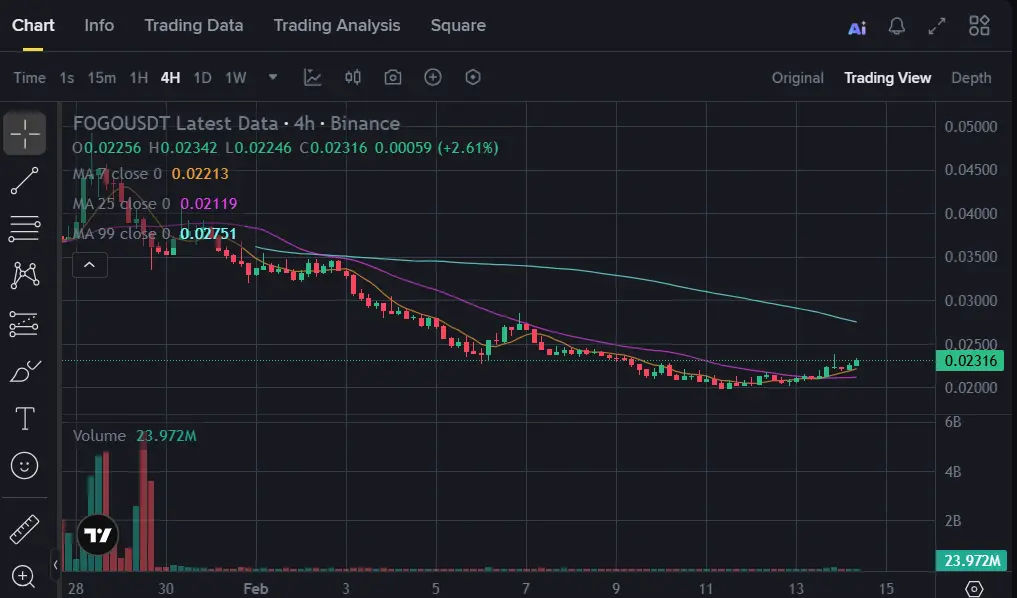Select the Text annotation tool
The image size is (1017, 598).
(x=25, y=418)
